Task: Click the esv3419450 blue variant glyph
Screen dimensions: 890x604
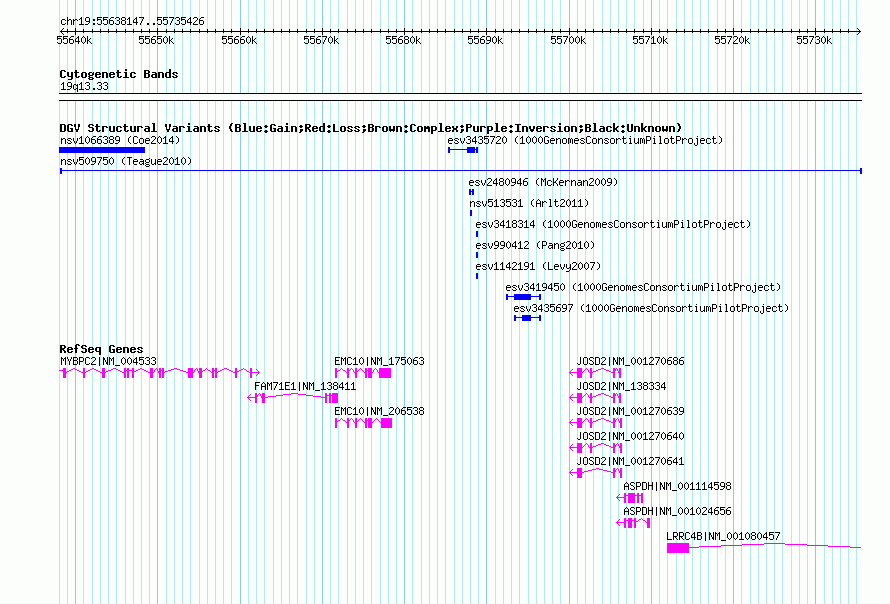Action: [523, 297]
